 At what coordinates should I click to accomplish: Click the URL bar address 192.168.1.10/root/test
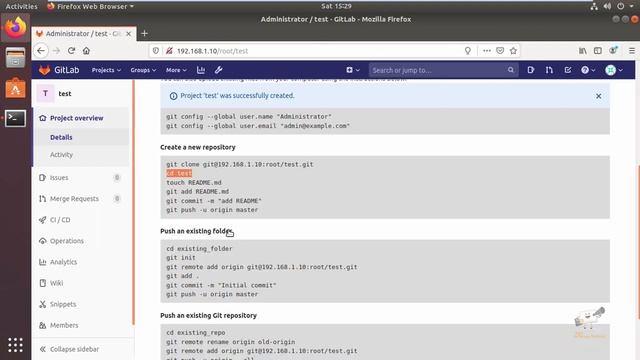pyautogui.click(x=212, y=51)
